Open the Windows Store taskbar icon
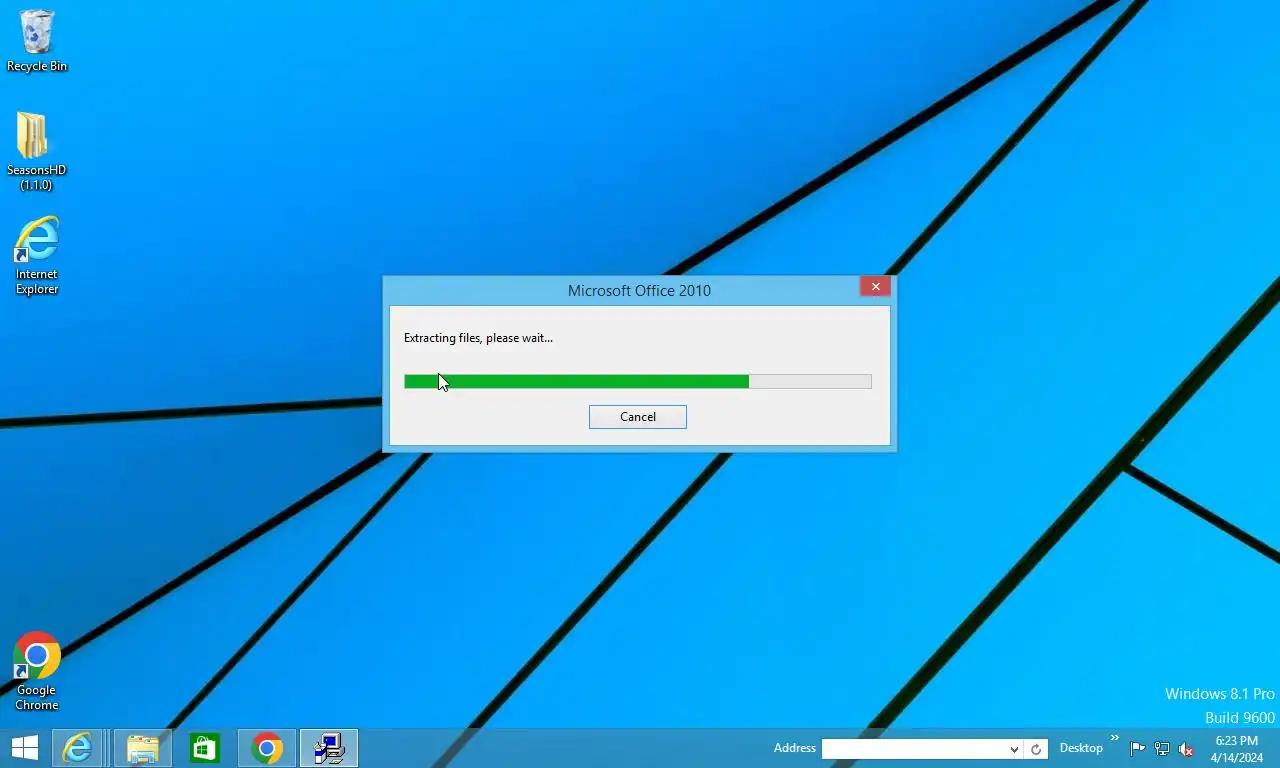 tap(205, 748)
